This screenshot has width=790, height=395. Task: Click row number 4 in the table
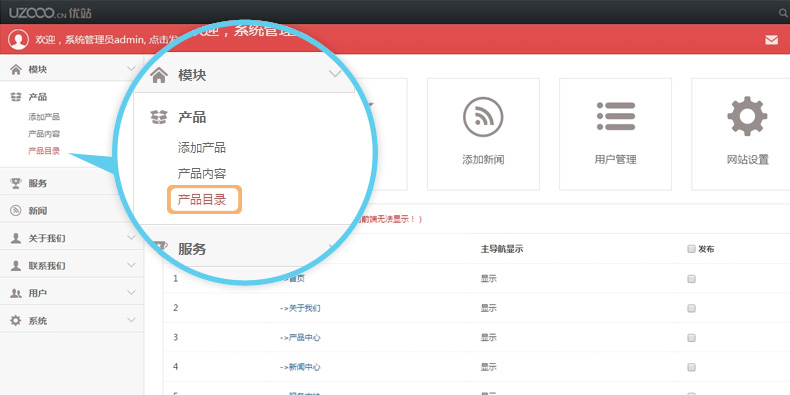pos(175,367)
